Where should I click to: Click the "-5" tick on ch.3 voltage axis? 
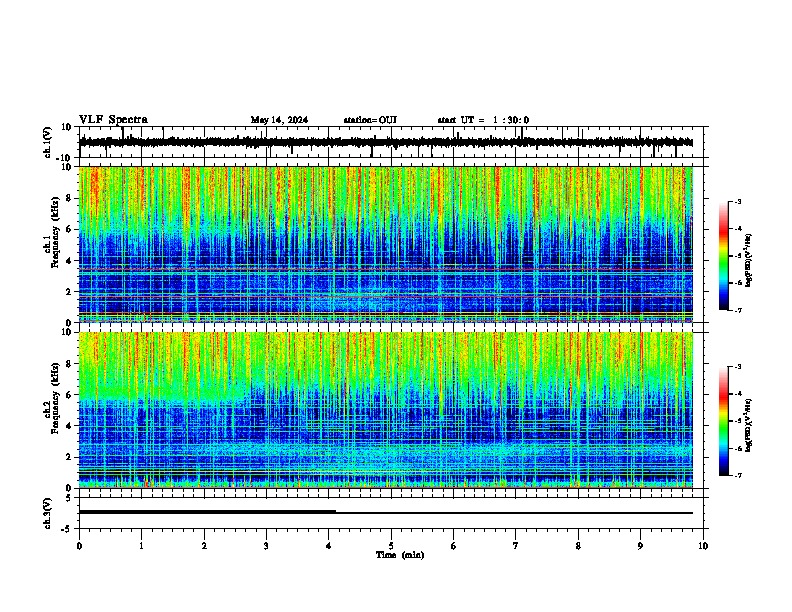point(67,529)
